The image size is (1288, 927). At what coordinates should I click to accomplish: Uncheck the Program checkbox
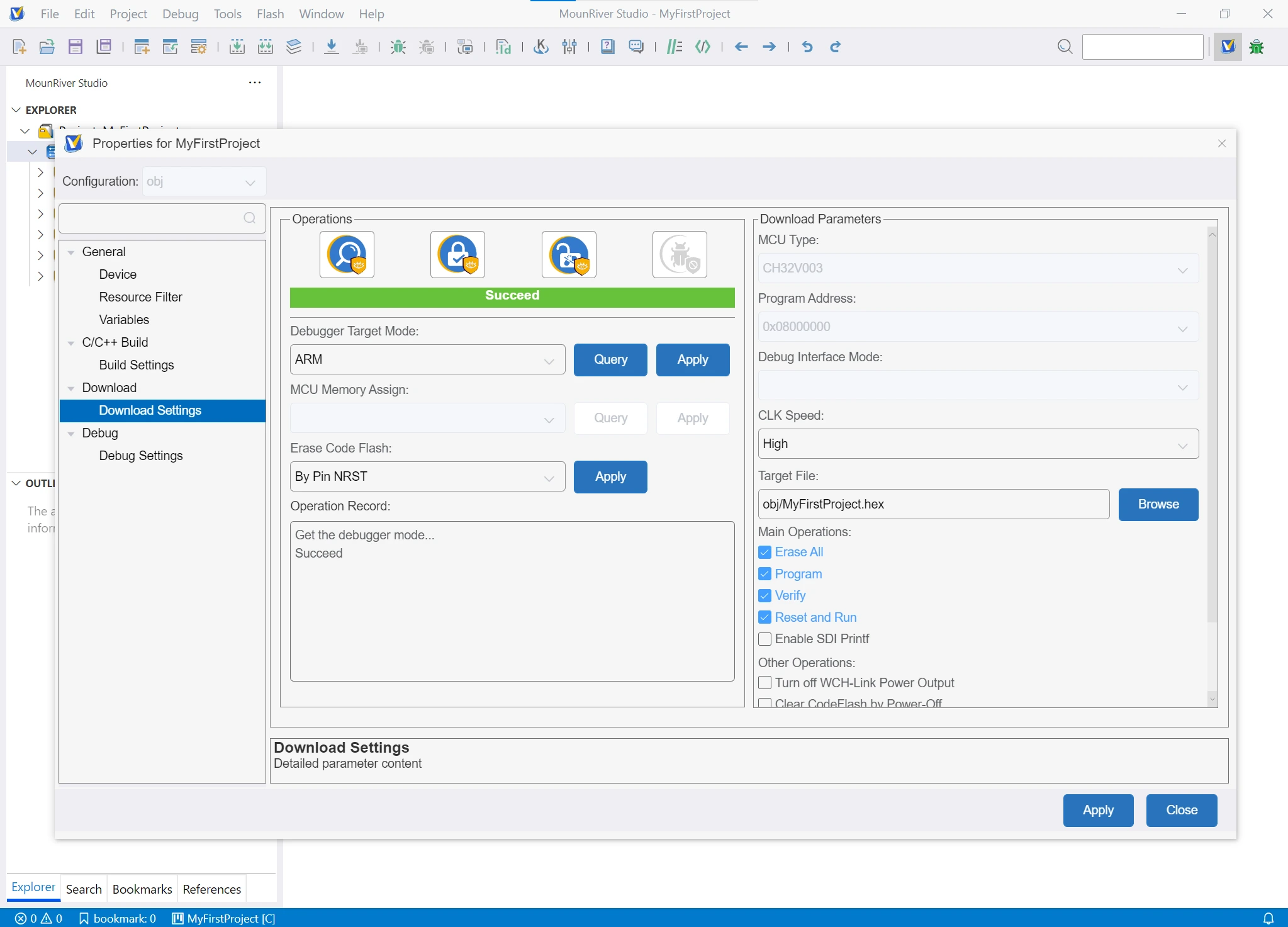pos(765,574)
